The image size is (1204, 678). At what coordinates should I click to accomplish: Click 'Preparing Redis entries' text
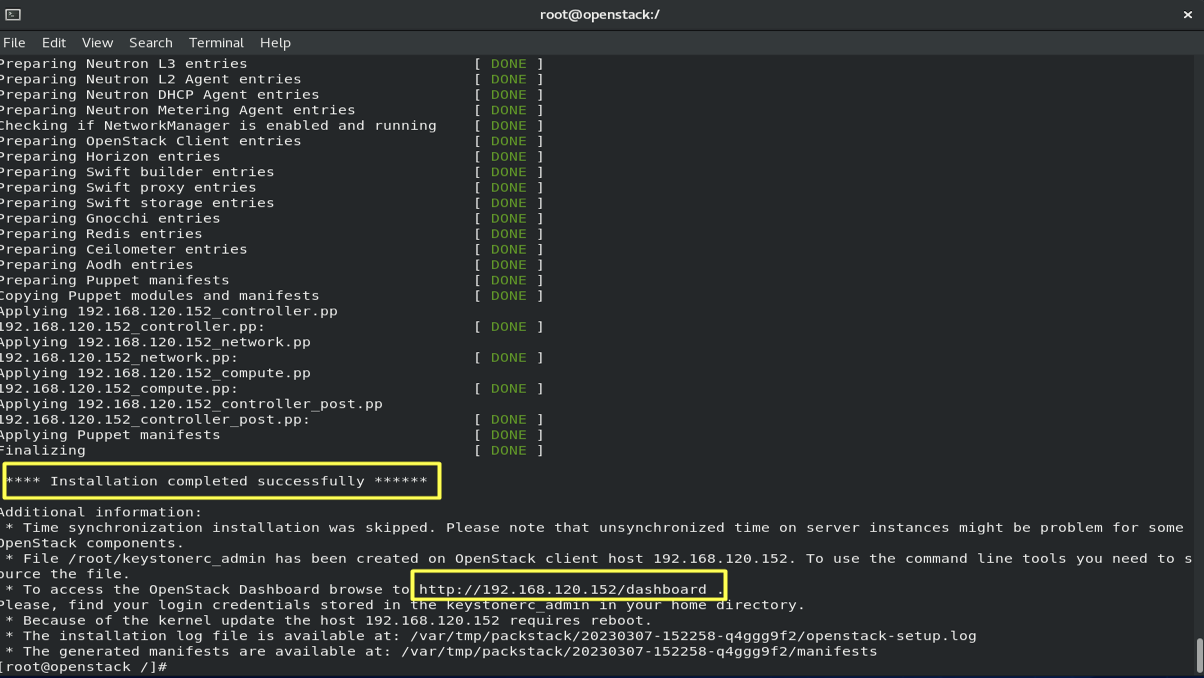click(101, 234)
